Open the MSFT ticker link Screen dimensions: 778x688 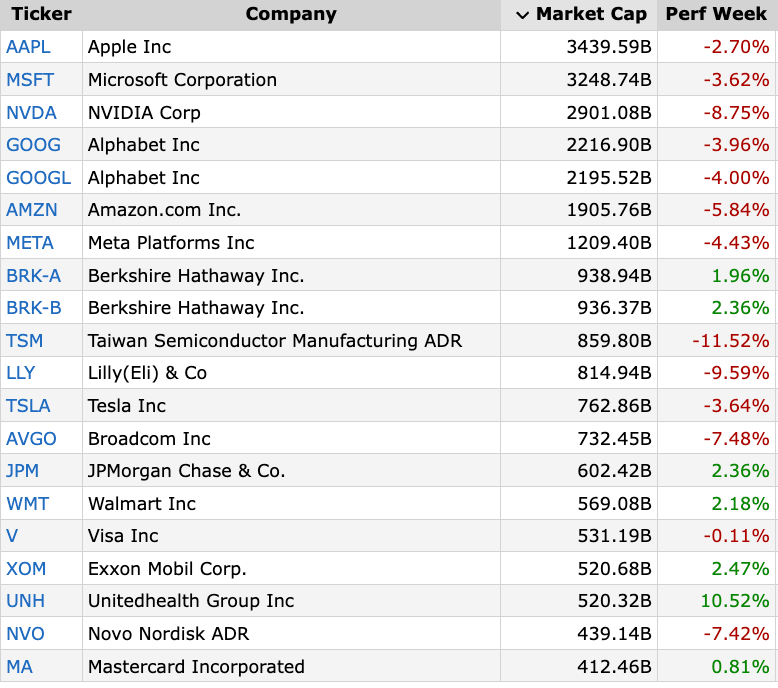pyautogui.click(x=29, y=80)
